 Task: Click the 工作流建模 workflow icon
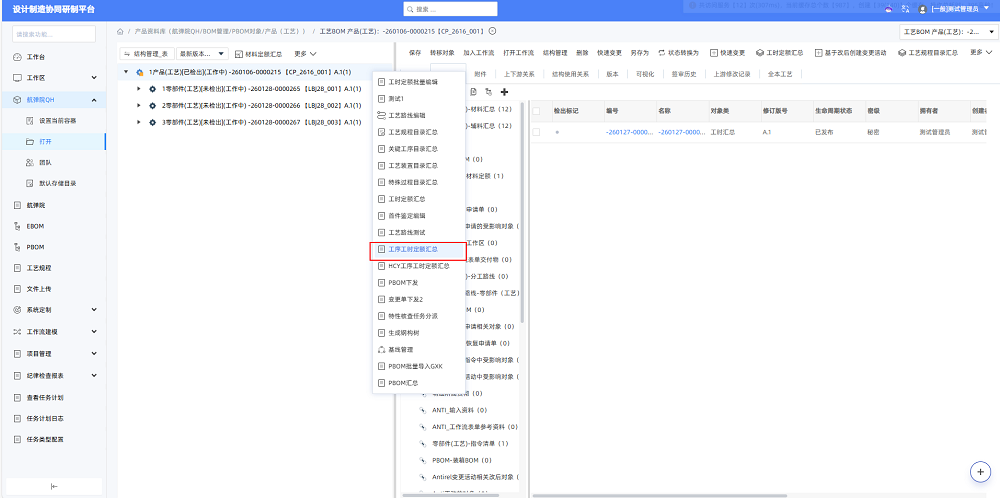pos(17,332)
